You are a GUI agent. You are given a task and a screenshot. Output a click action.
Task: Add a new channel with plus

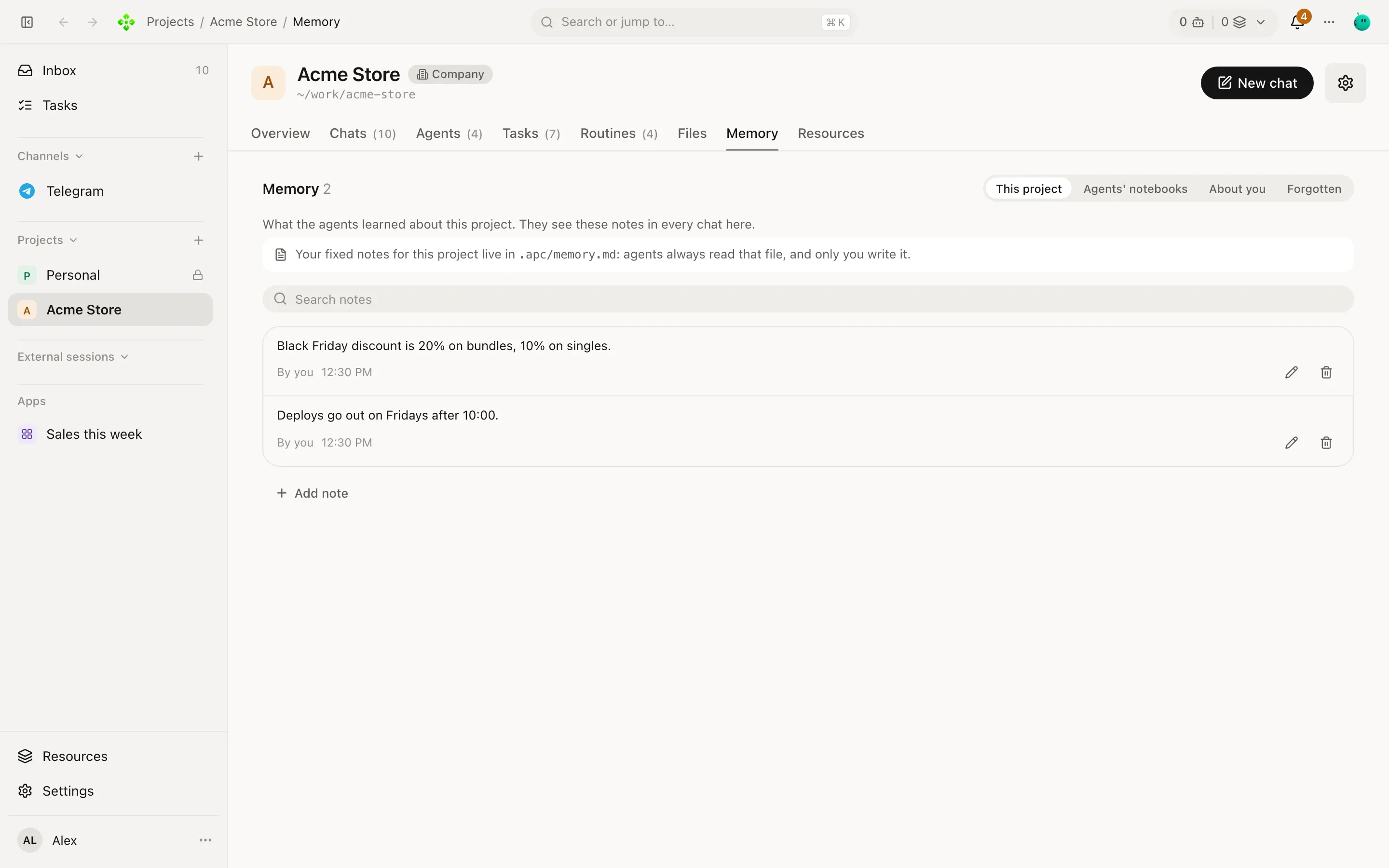click(199, 156)
